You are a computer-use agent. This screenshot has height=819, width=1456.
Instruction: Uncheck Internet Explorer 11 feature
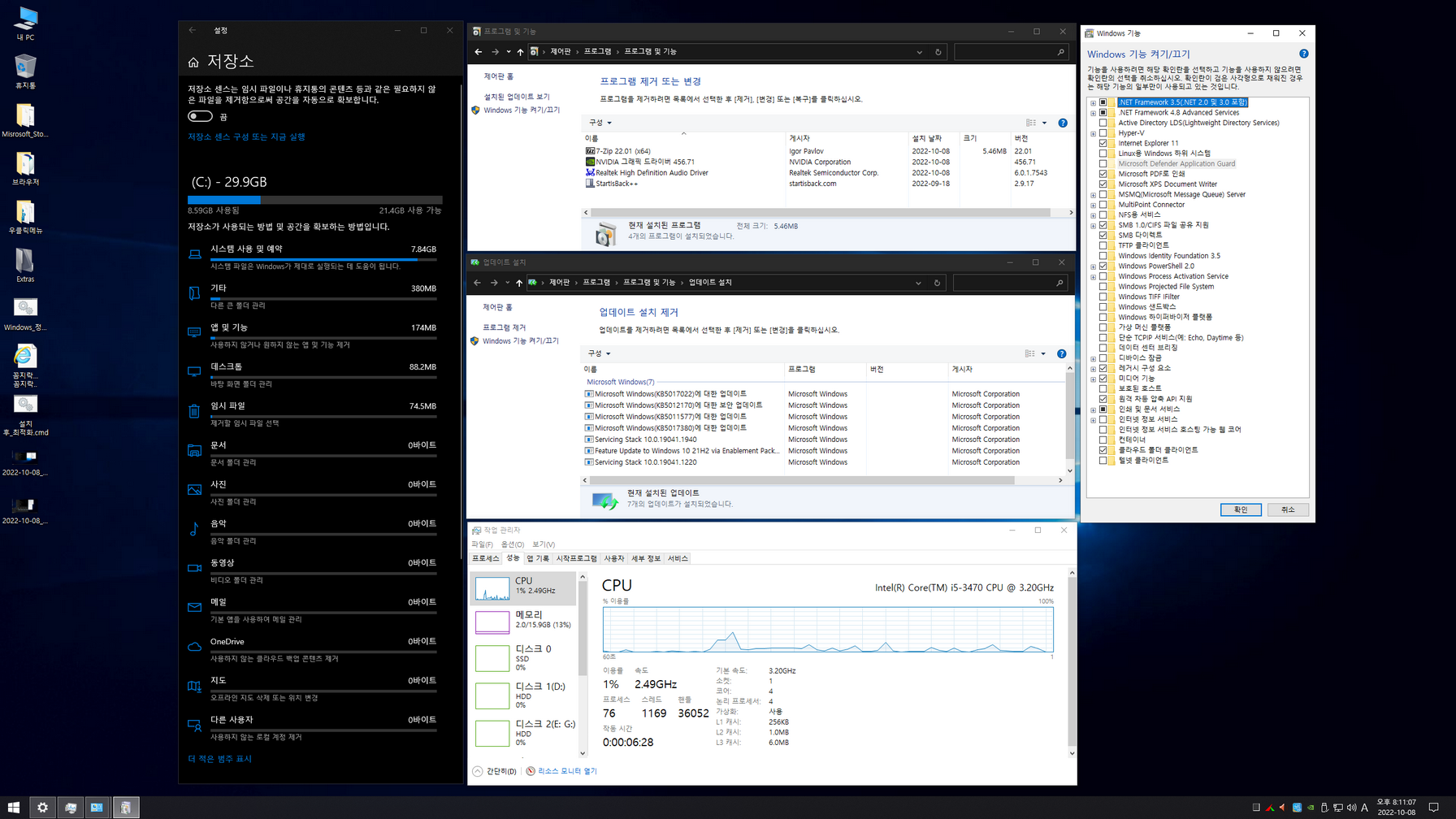[x=1103, y=143]
